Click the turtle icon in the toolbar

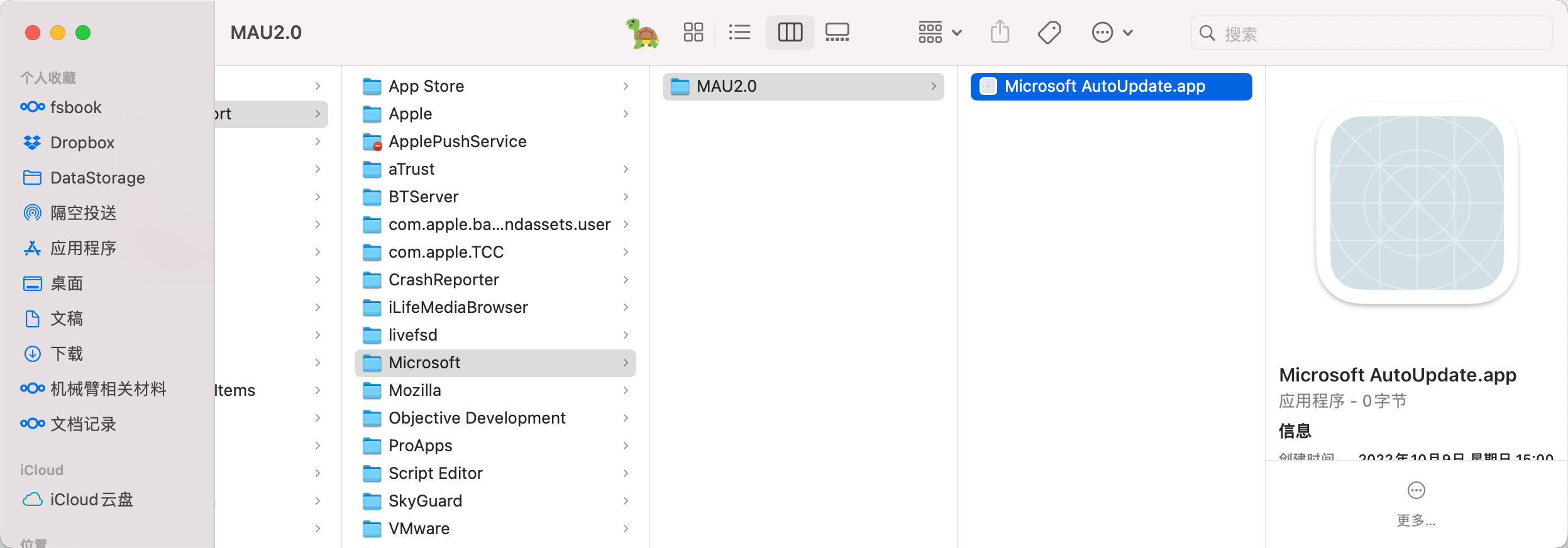coord(642,33)
